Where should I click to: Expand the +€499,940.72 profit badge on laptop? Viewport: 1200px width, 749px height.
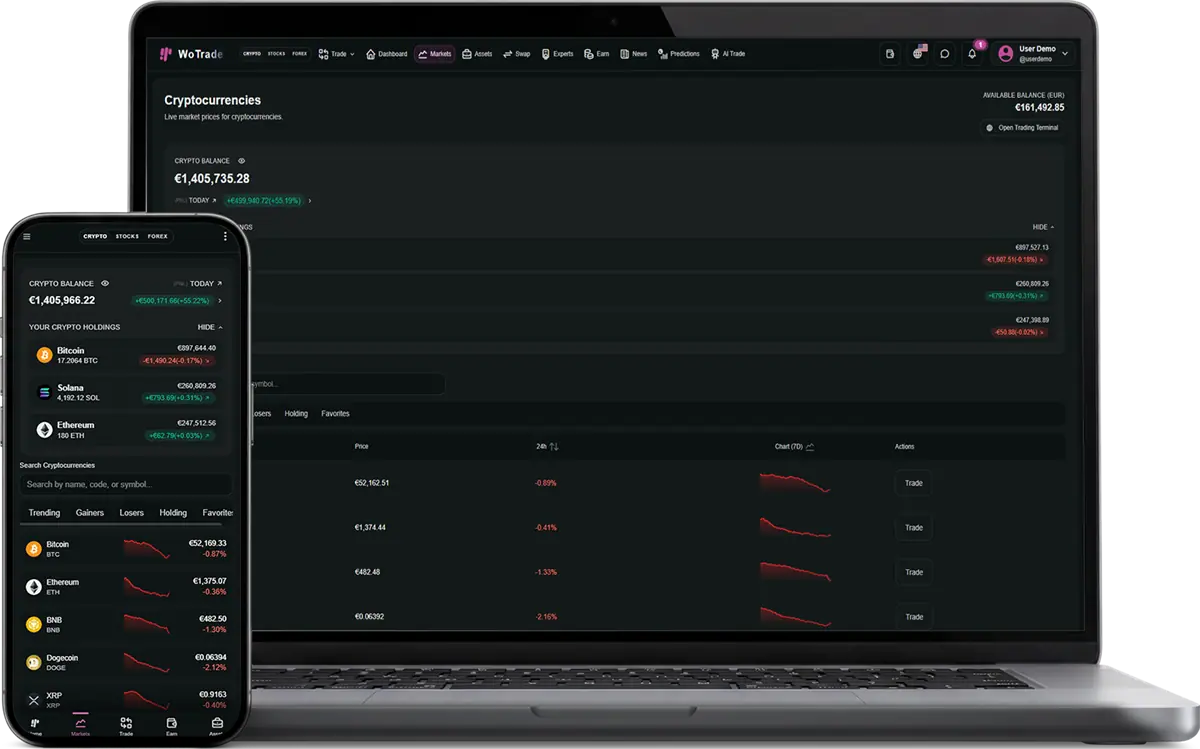click(264, 200)
